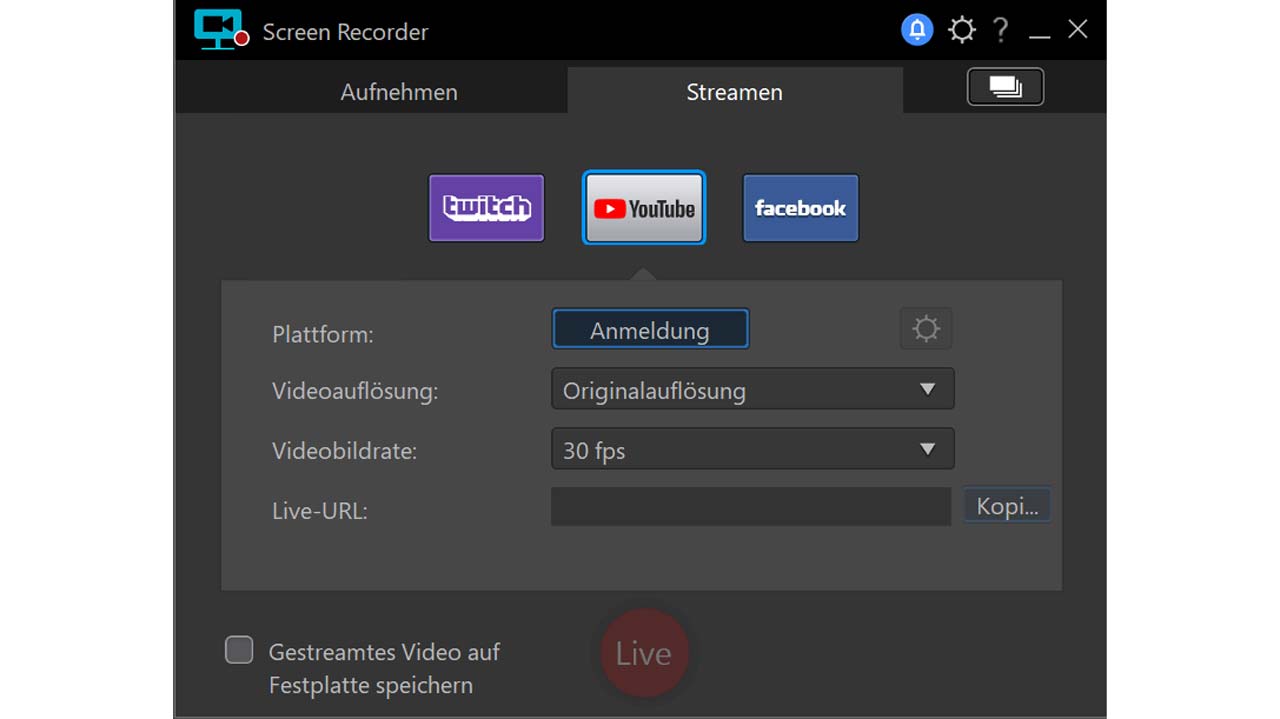Select the Facebook streaming platform
Viewport: 1280px width, 719px height.
point(800,208)
